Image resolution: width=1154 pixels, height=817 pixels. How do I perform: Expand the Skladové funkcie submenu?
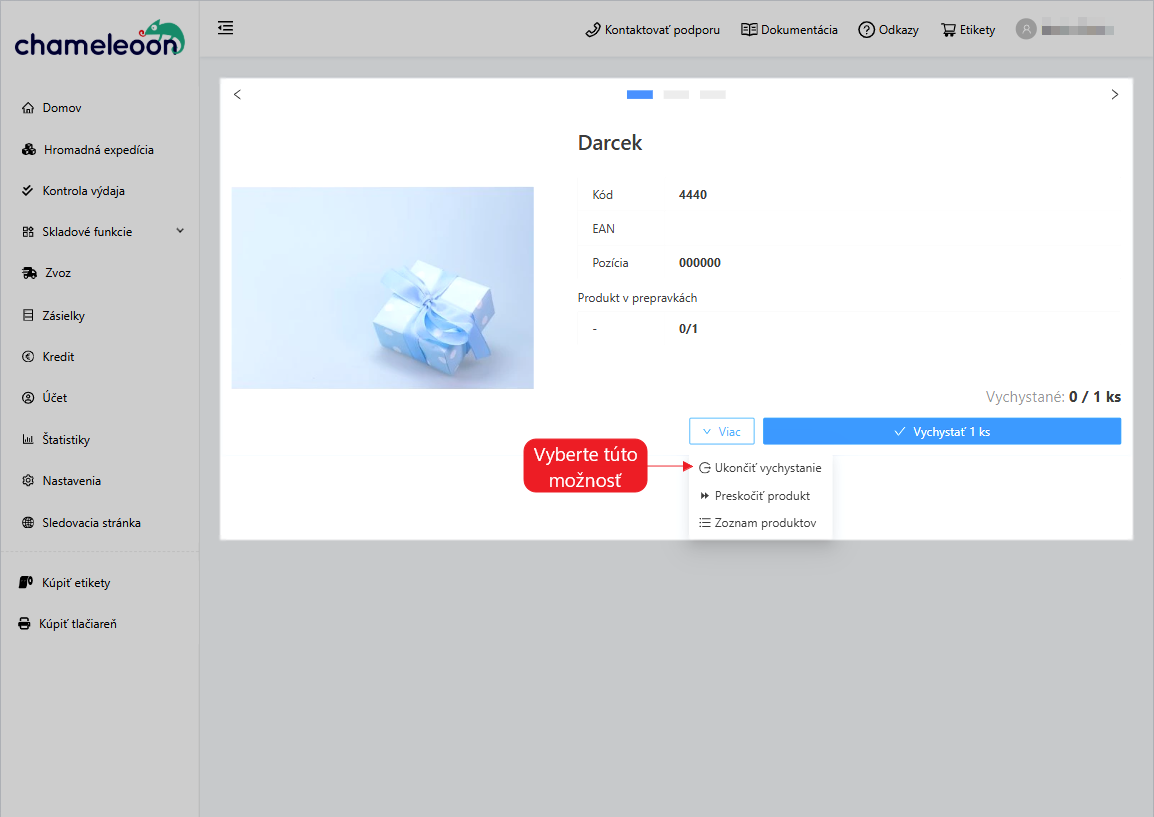(x=180, y=231)
